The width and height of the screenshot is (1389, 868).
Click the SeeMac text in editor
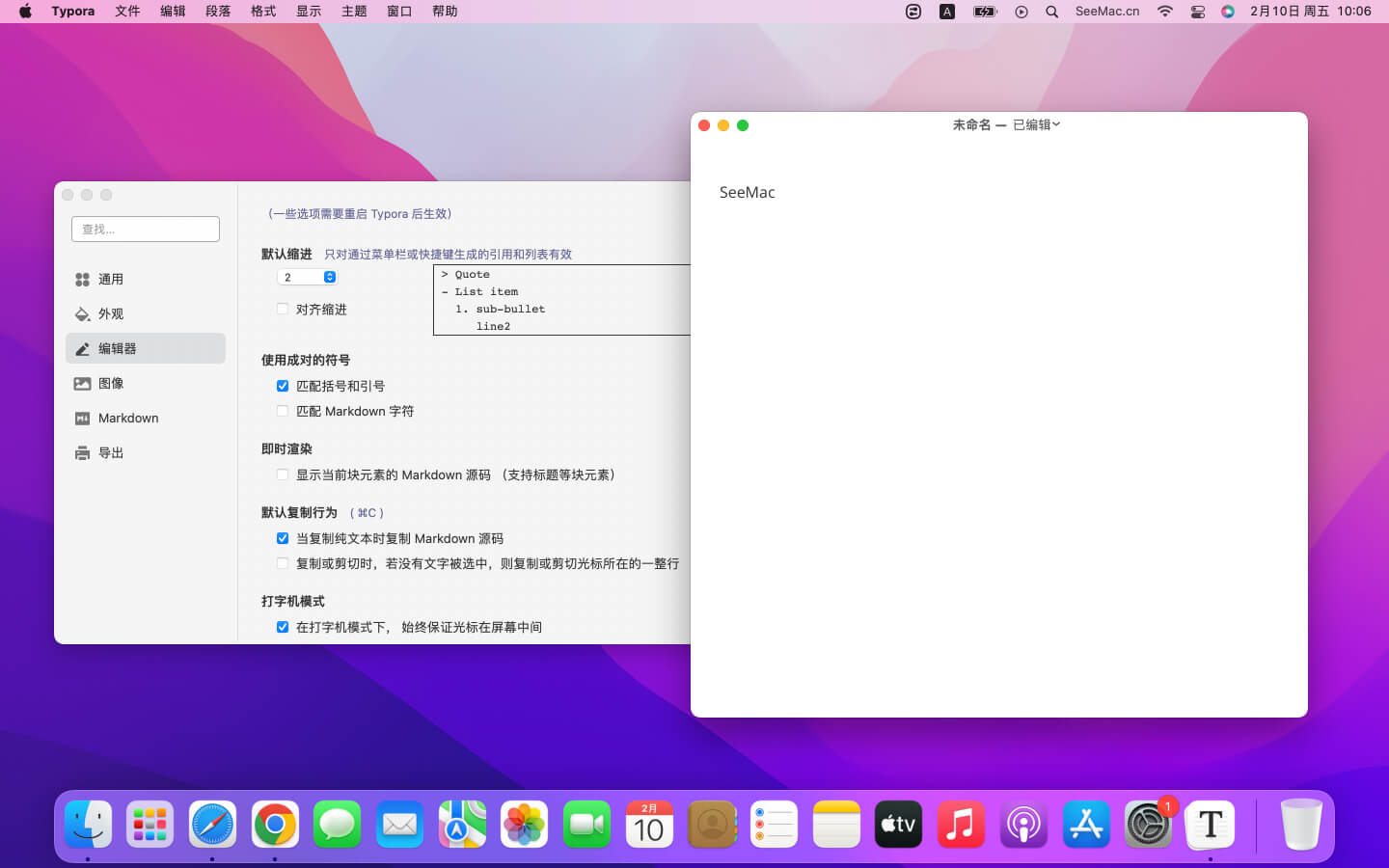pyautogui.click(x=747, y=193)
